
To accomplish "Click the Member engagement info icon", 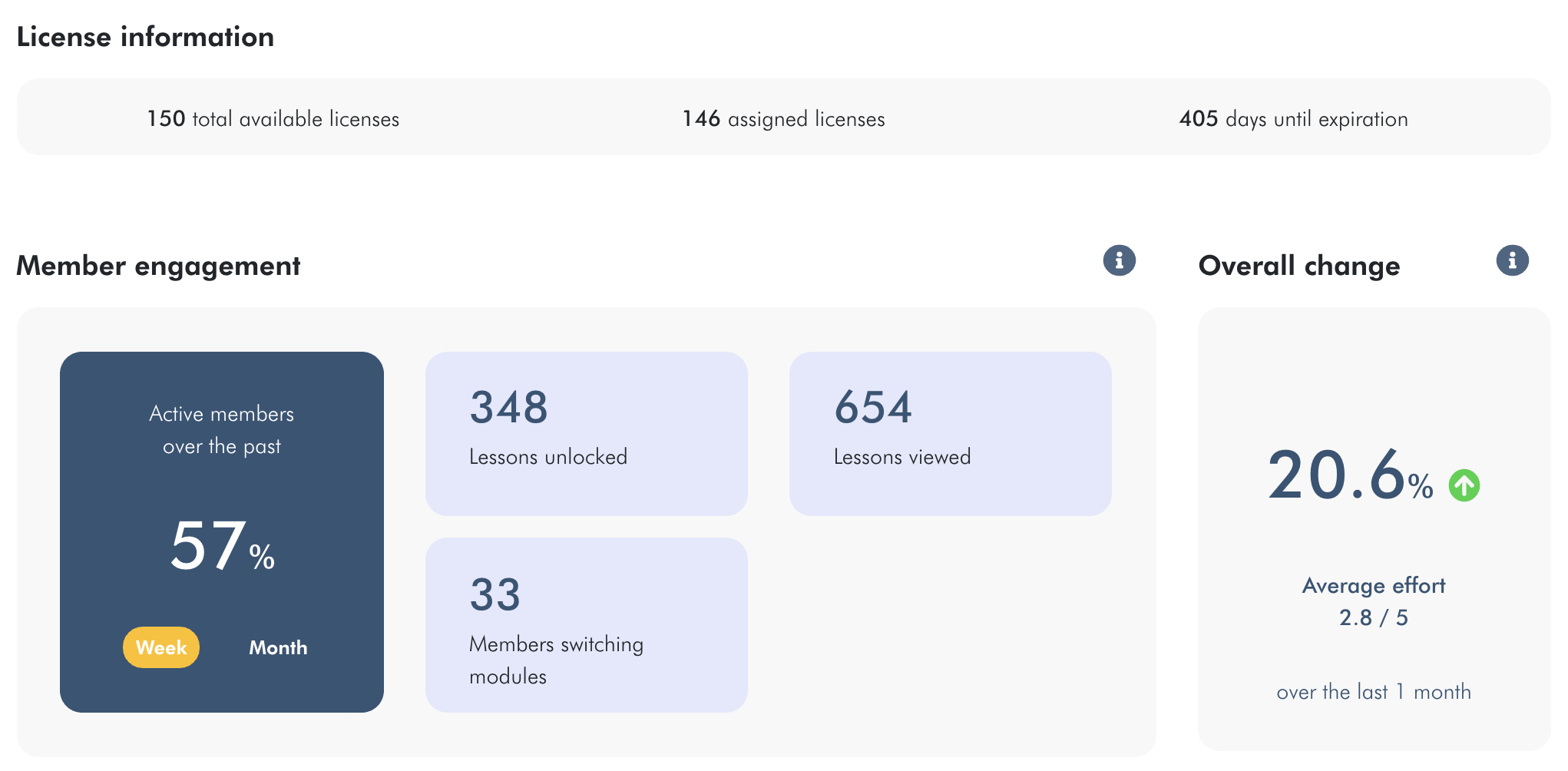I will [x=1119, y=260].
